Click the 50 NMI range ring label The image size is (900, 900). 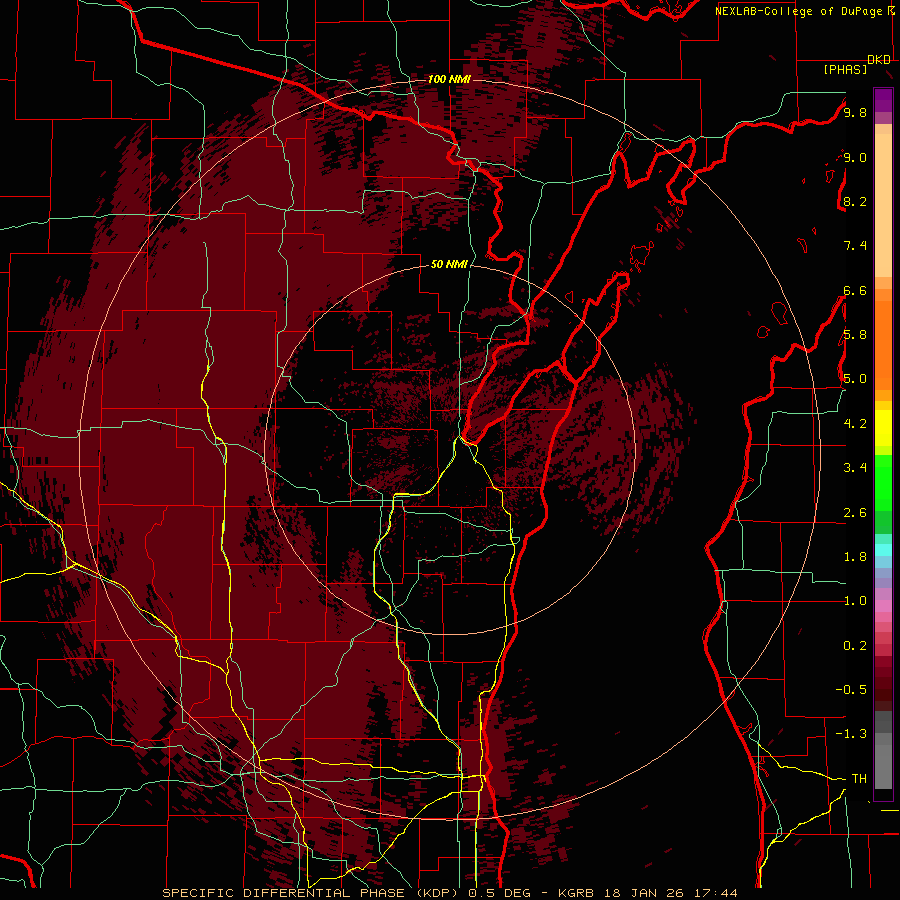(x=449, y=264)
